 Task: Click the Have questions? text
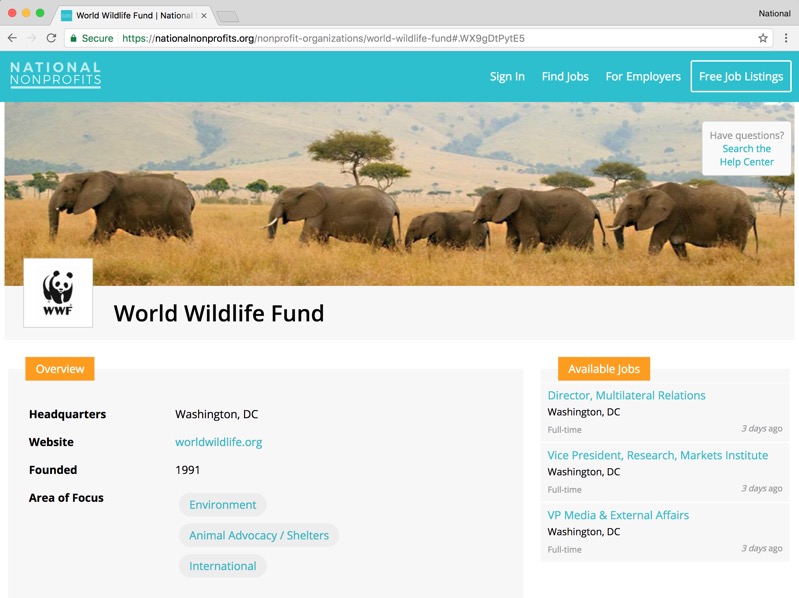pyautogui.click(x=747, y=135)
